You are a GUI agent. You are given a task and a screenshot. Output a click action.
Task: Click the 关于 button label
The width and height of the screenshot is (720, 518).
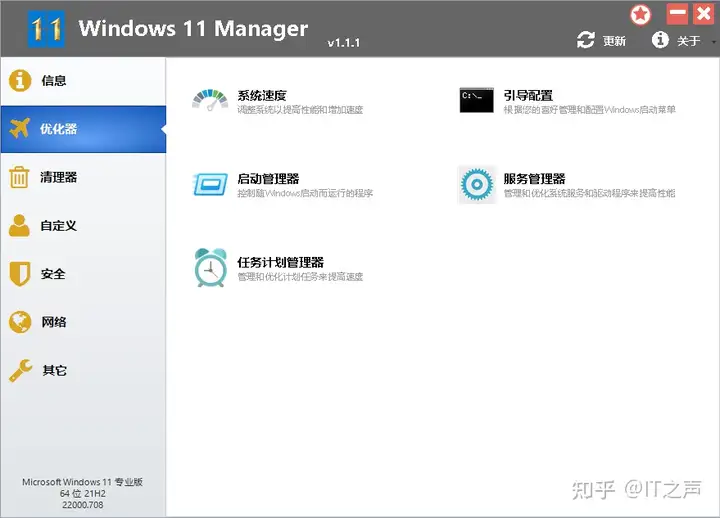tap(688, 41)
